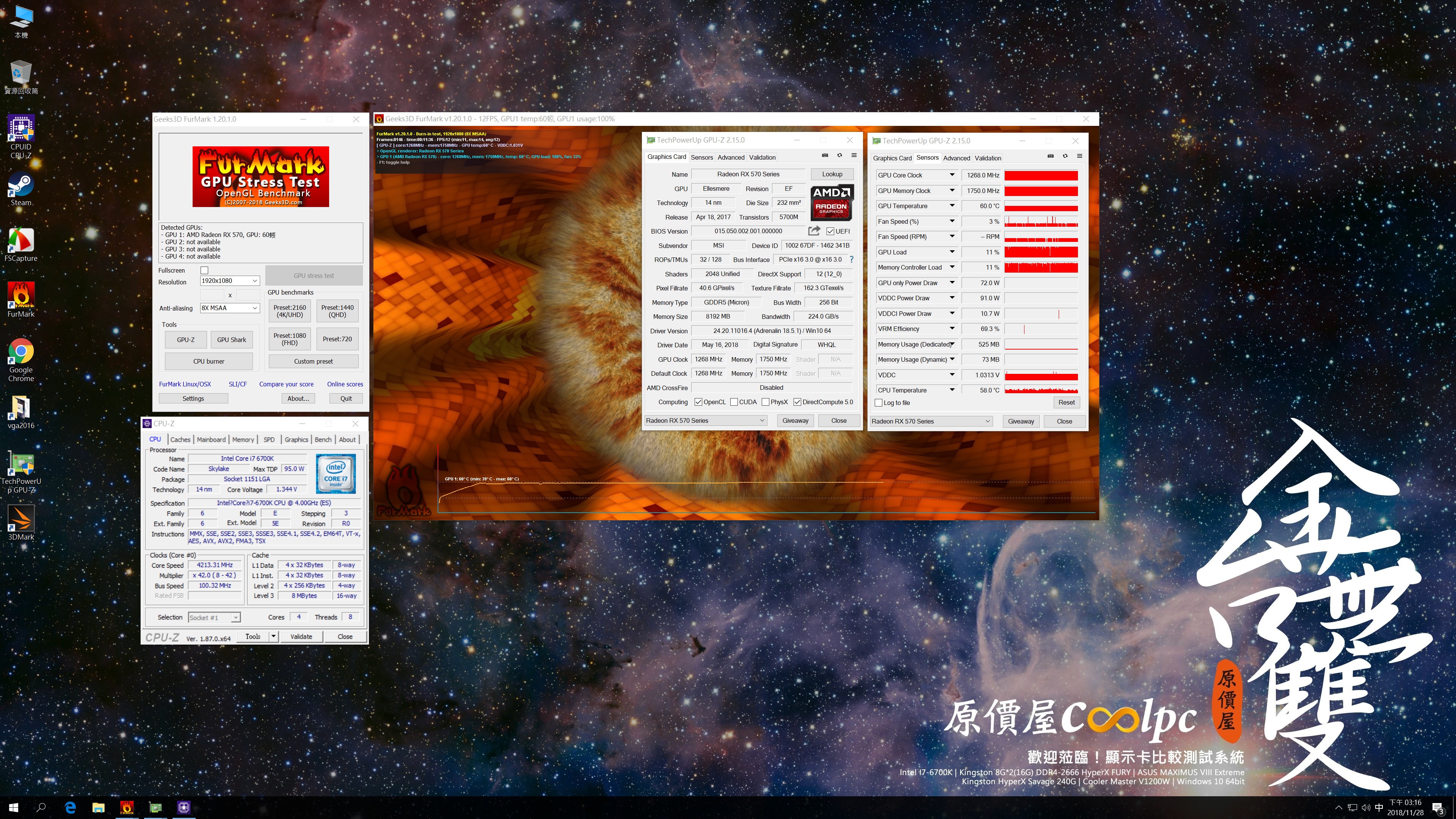Open This PC desktop icon
Viewport: 1456px width, 819px height.
coord(21,22)
